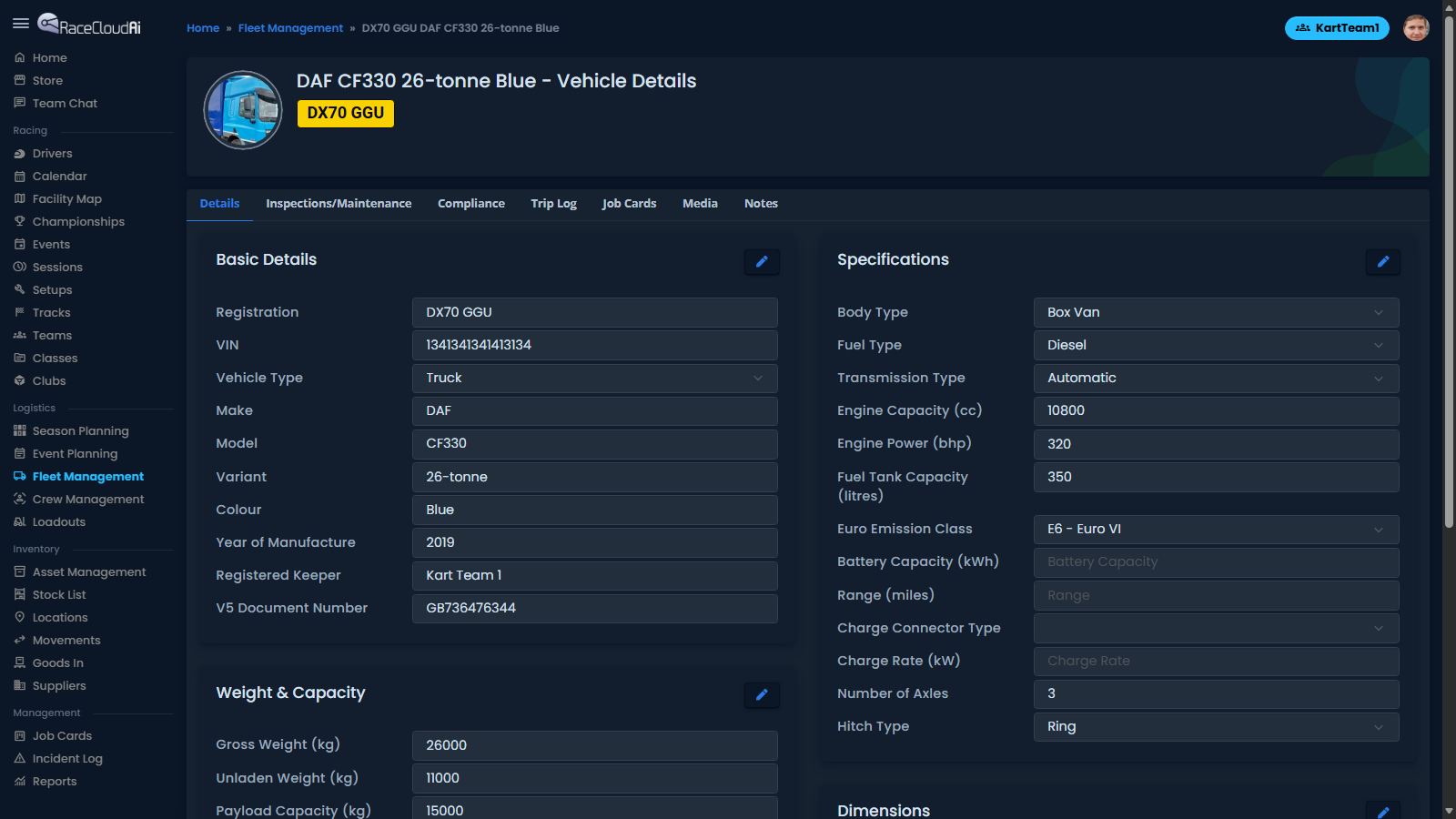Click the DX70 GGU registration badge

point(345,113)
